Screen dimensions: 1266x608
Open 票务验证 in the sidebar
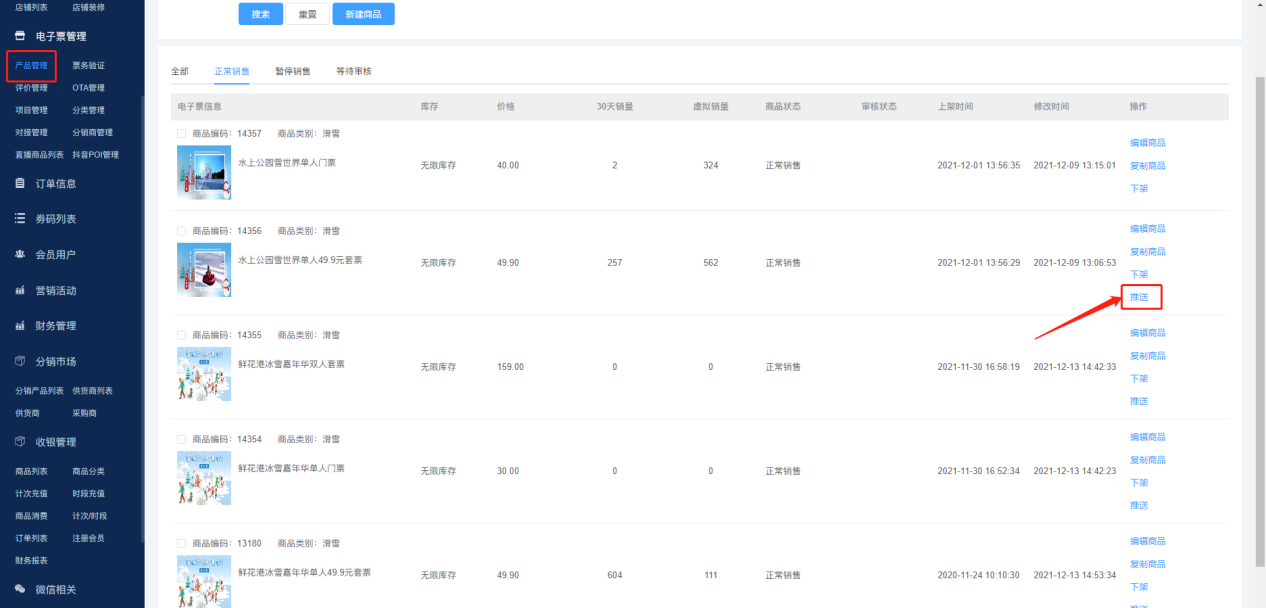click(88, 66)
